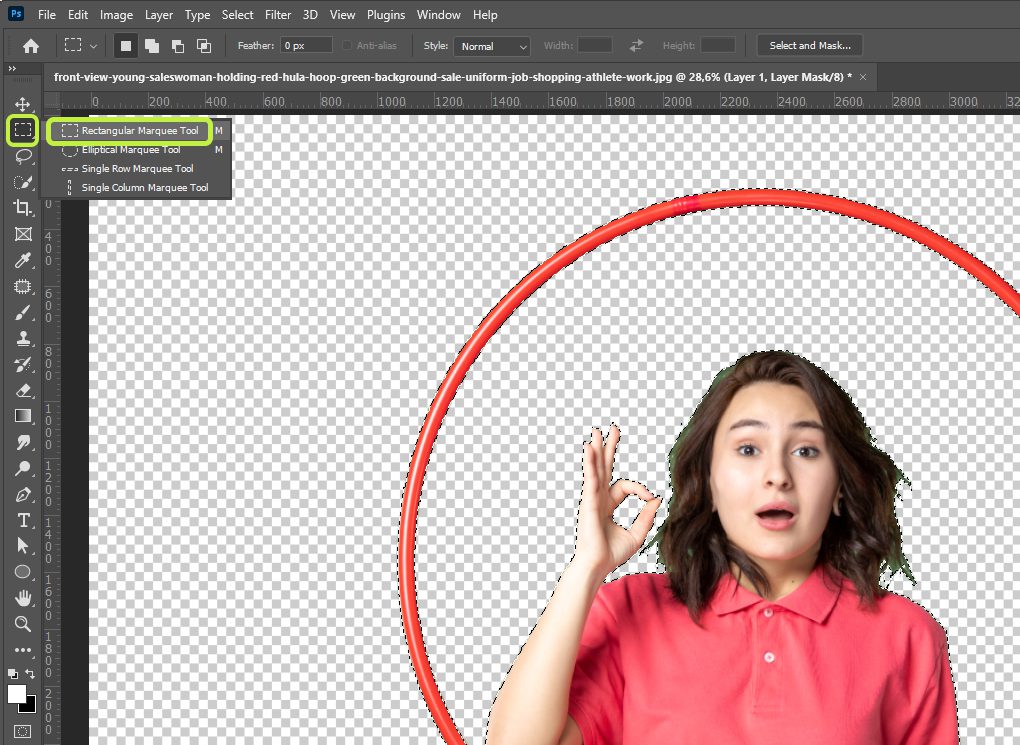Select the Hand tool
The width and height of the screenshot is (1020, 745).
pyautogui.click(x=23, y=598)
